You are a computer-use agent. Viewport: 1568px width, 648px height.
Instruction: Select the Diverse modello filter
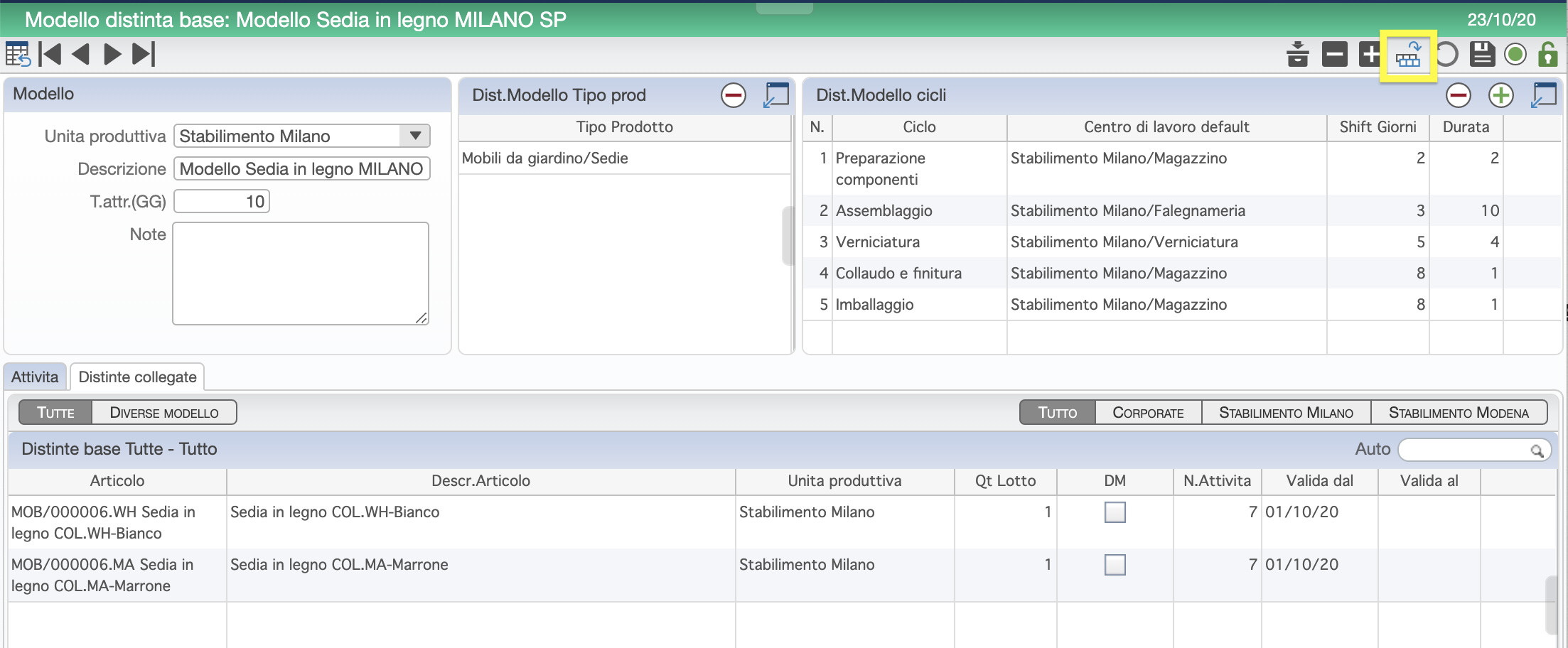[x=164, y=413]
